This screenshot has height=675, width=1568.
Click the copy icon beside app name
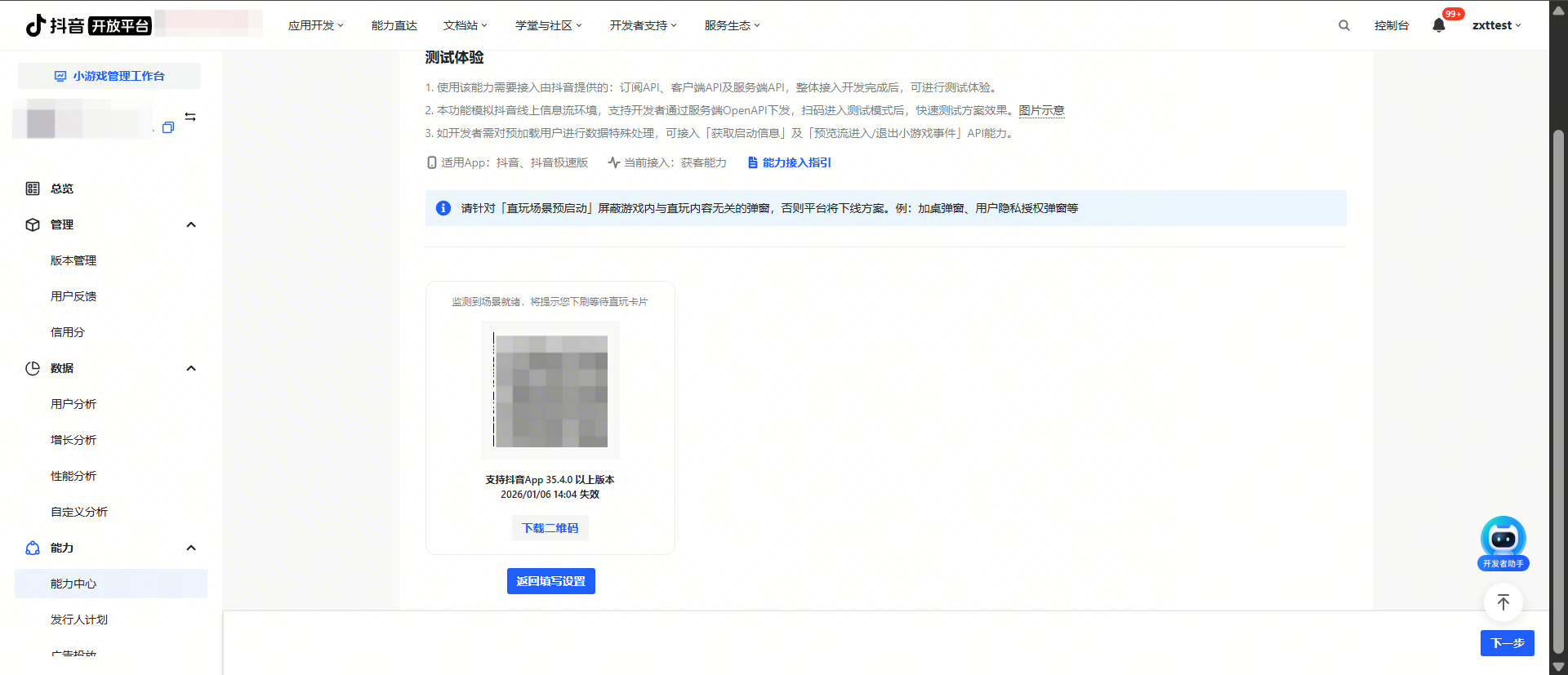click(x=168, y=127)
